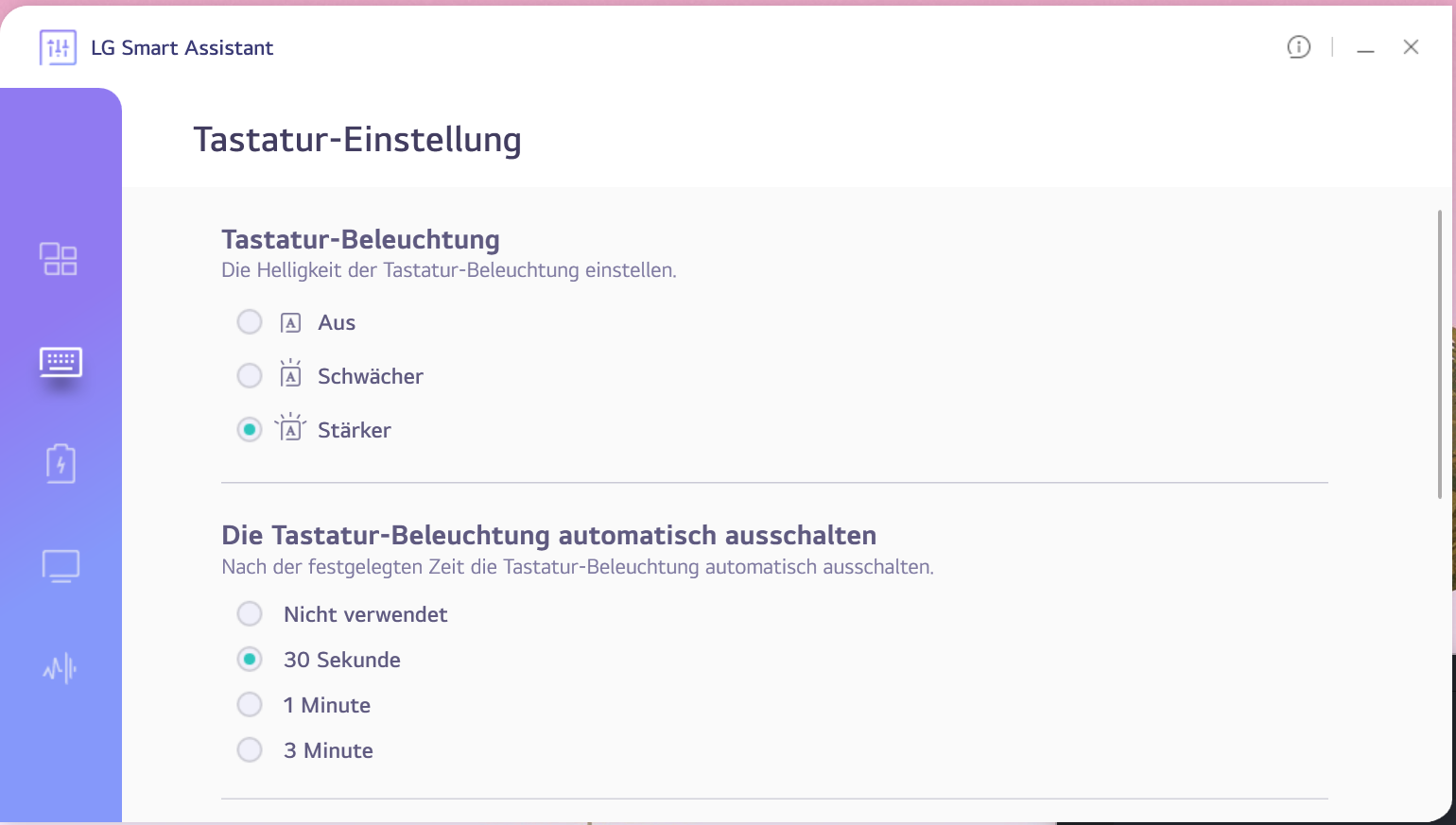Image resolution: width=1456 pixels, height=825 pixels.
Task: Click the vertical scrollbar thumb
Action: (x=1440, y=354)
